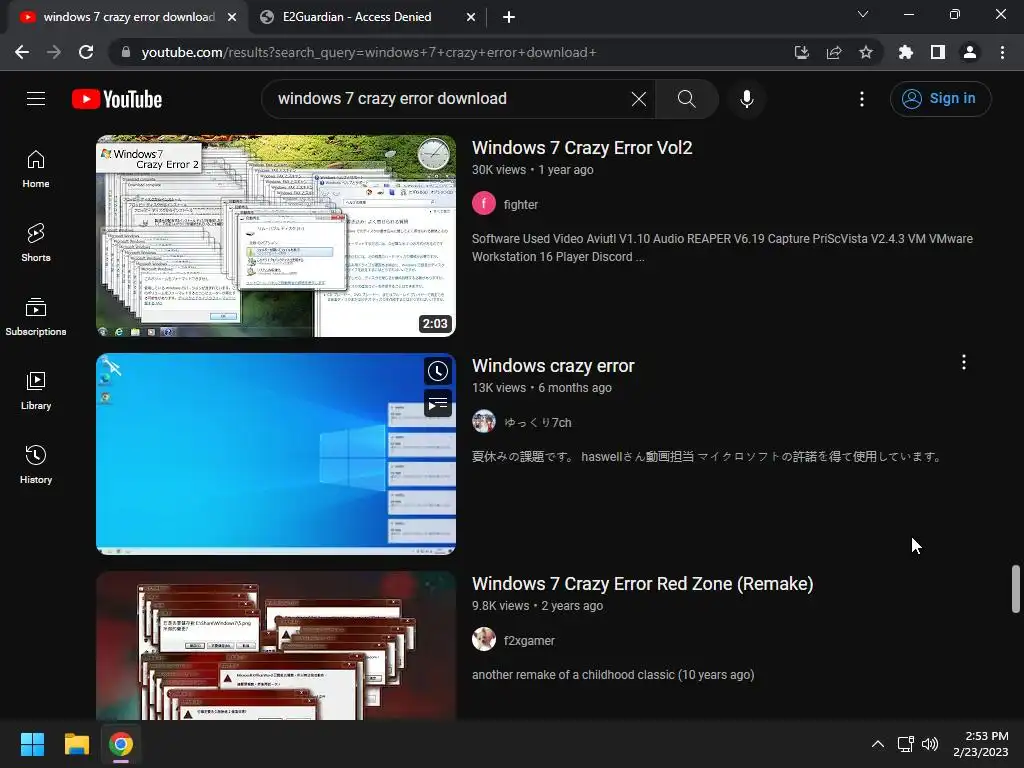Click Chrome icon in taskbar

pyautogui.click(x=121, y=744)
